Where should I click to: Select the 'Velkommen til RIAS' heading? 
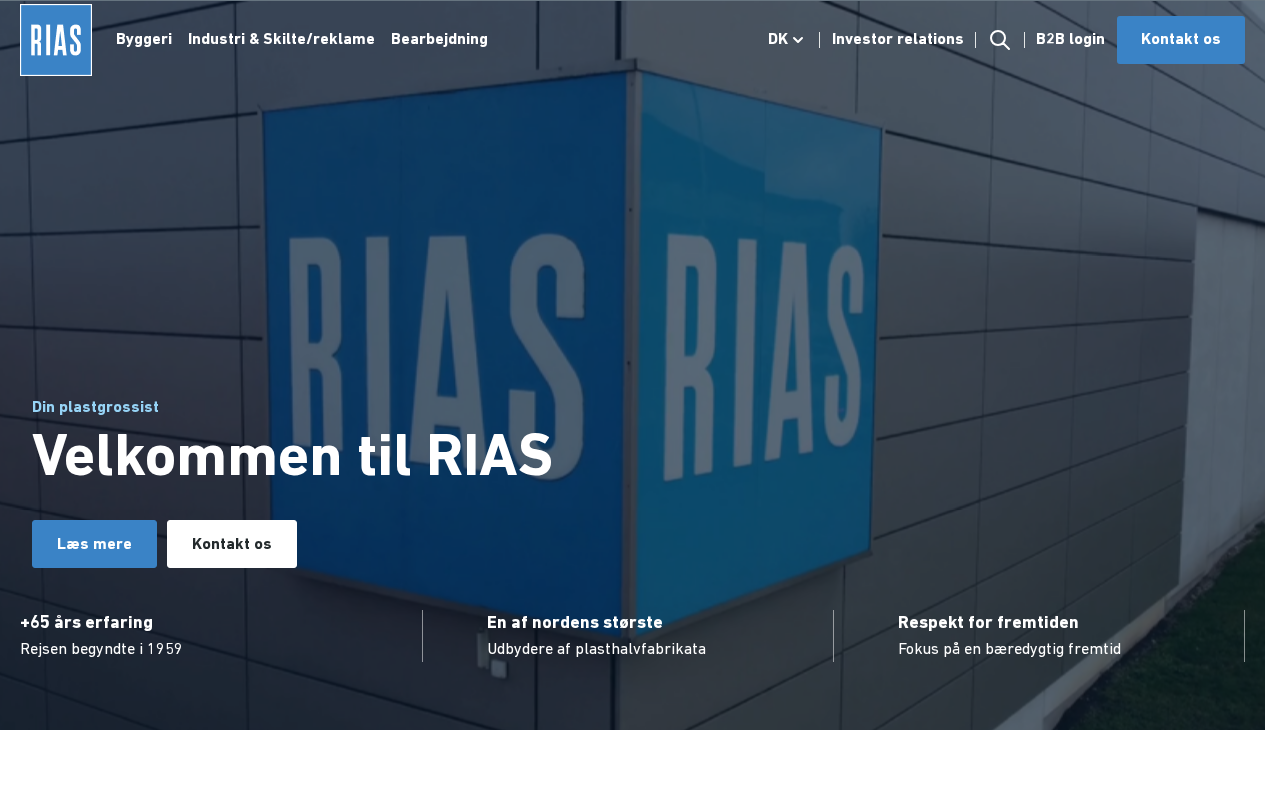tap(292, 456)
